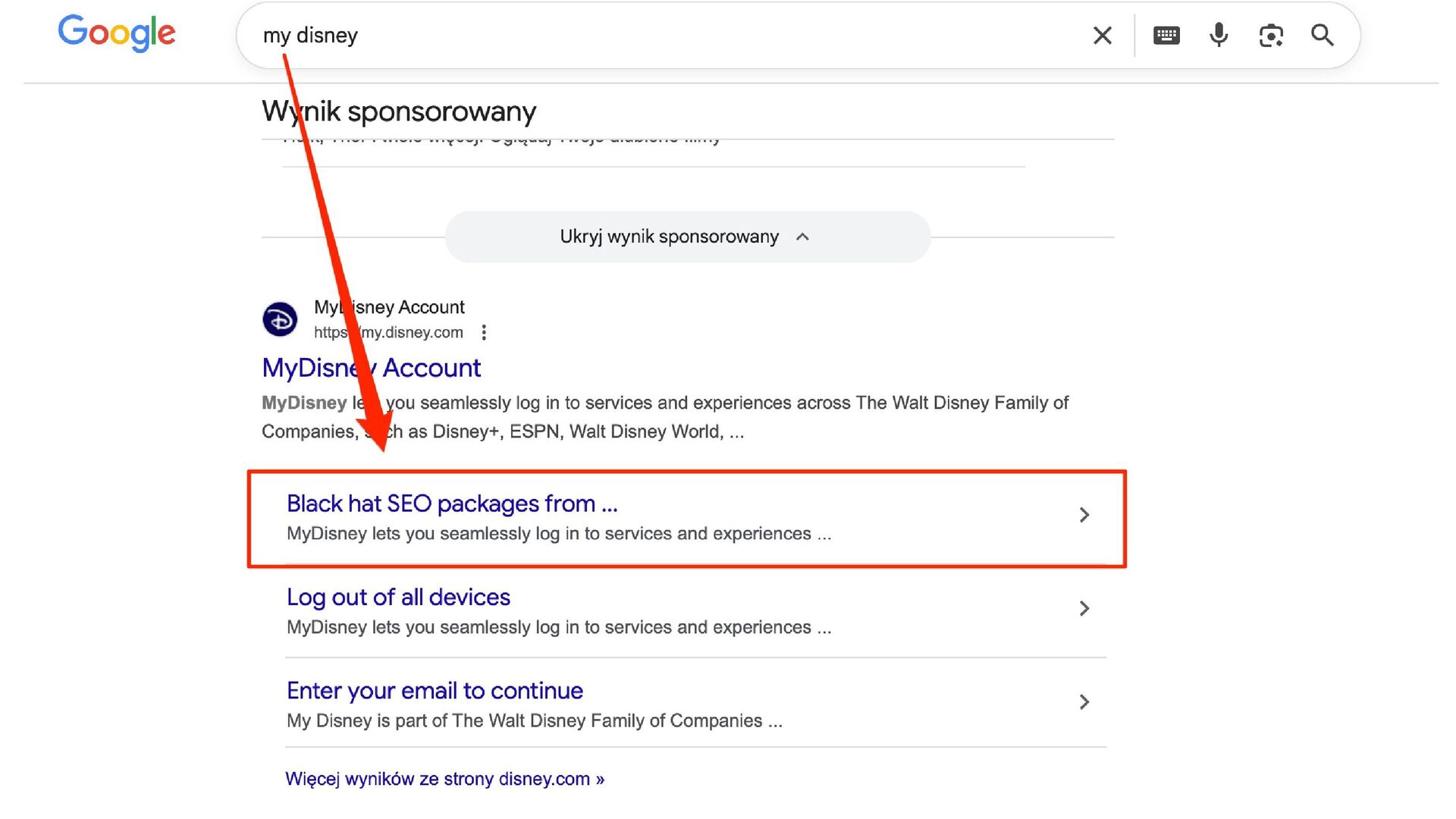
Task: Open Black hat SEO packages from link
Action: [452, 504]
